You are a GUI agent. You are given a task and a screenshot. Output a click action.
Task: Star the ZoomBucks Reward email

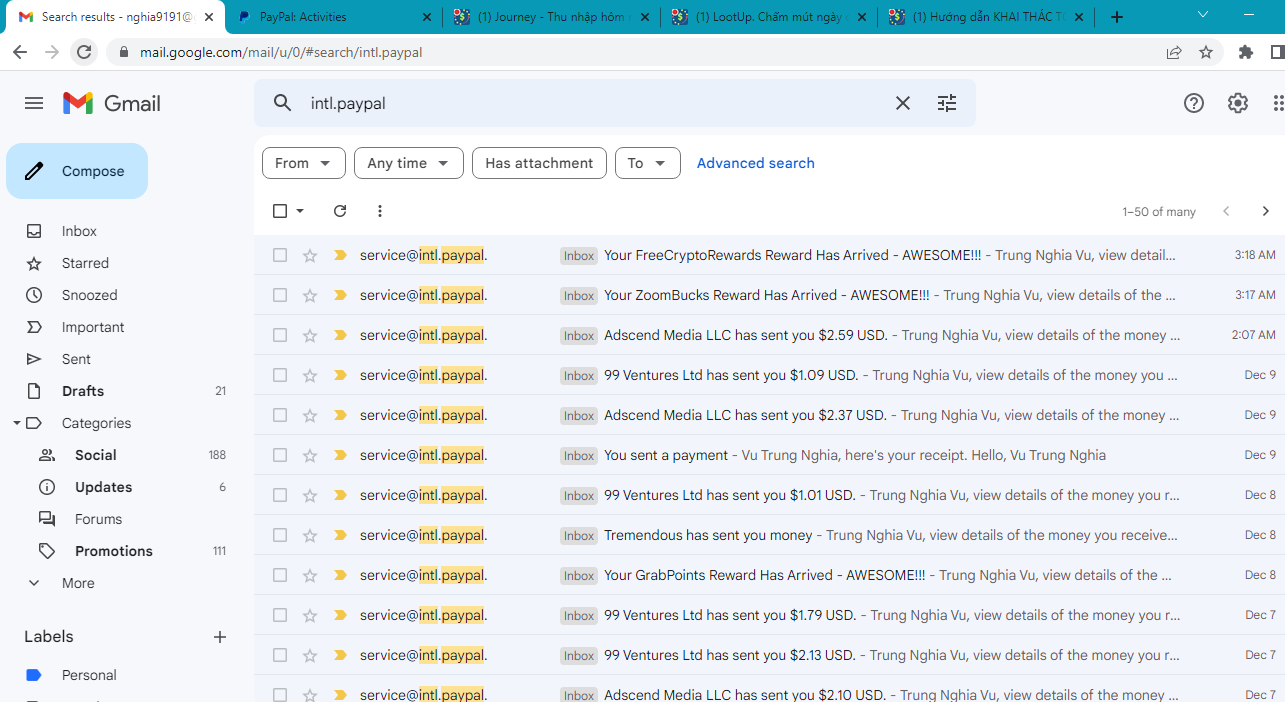click(x=310, y=295)
